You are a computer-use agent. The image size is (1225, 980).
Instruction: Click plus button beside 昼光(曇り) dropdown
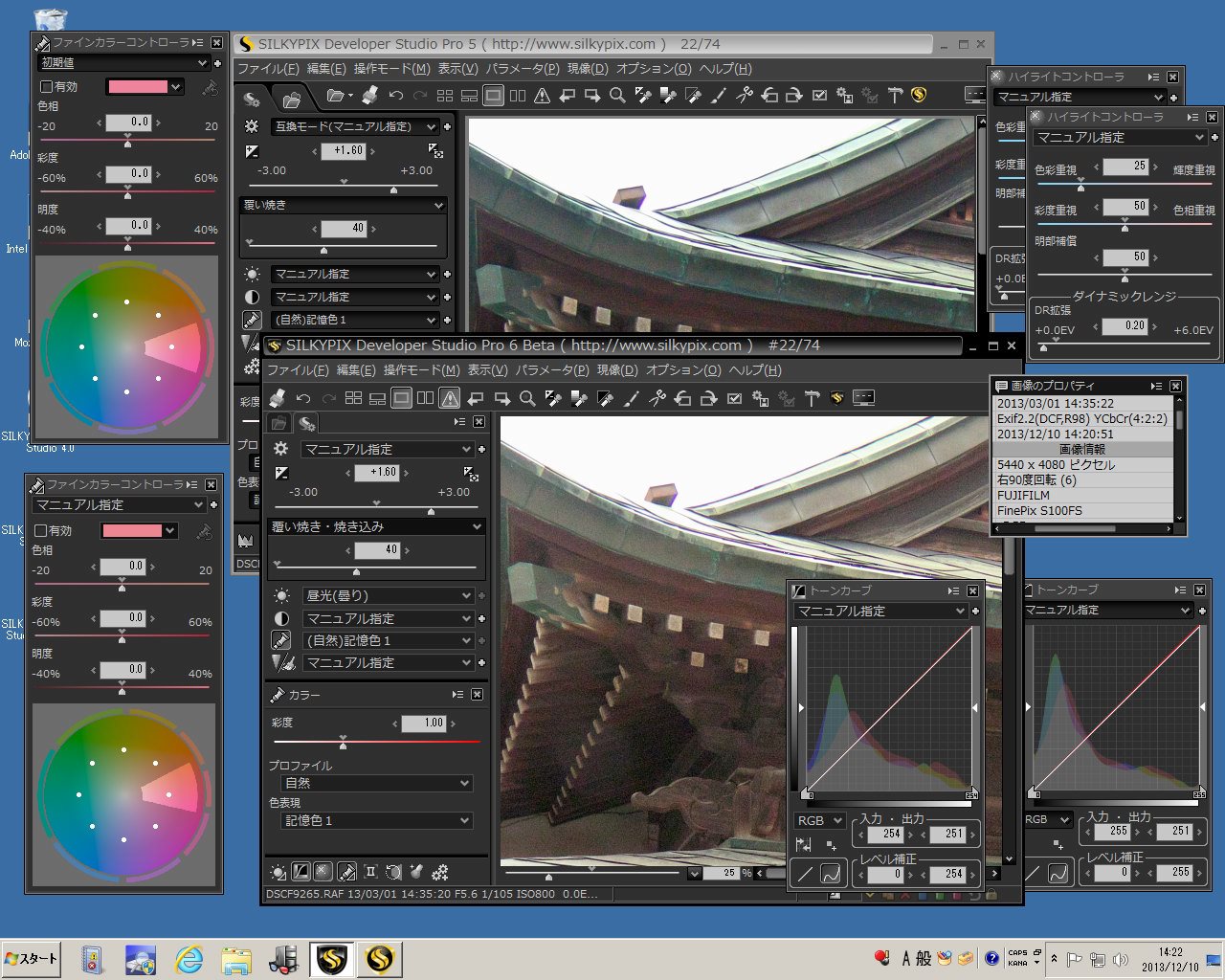pyautogui.click(x=481, y=595)
